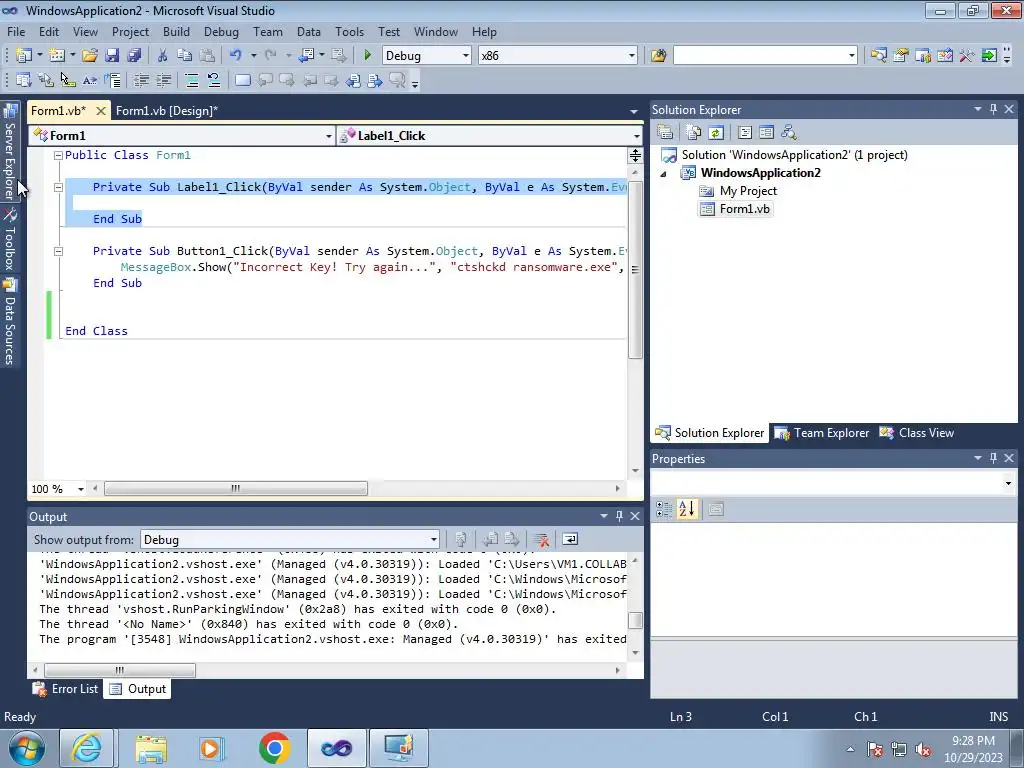
Task: Cut selection with the scissors icon
Action: click(163, 56)
